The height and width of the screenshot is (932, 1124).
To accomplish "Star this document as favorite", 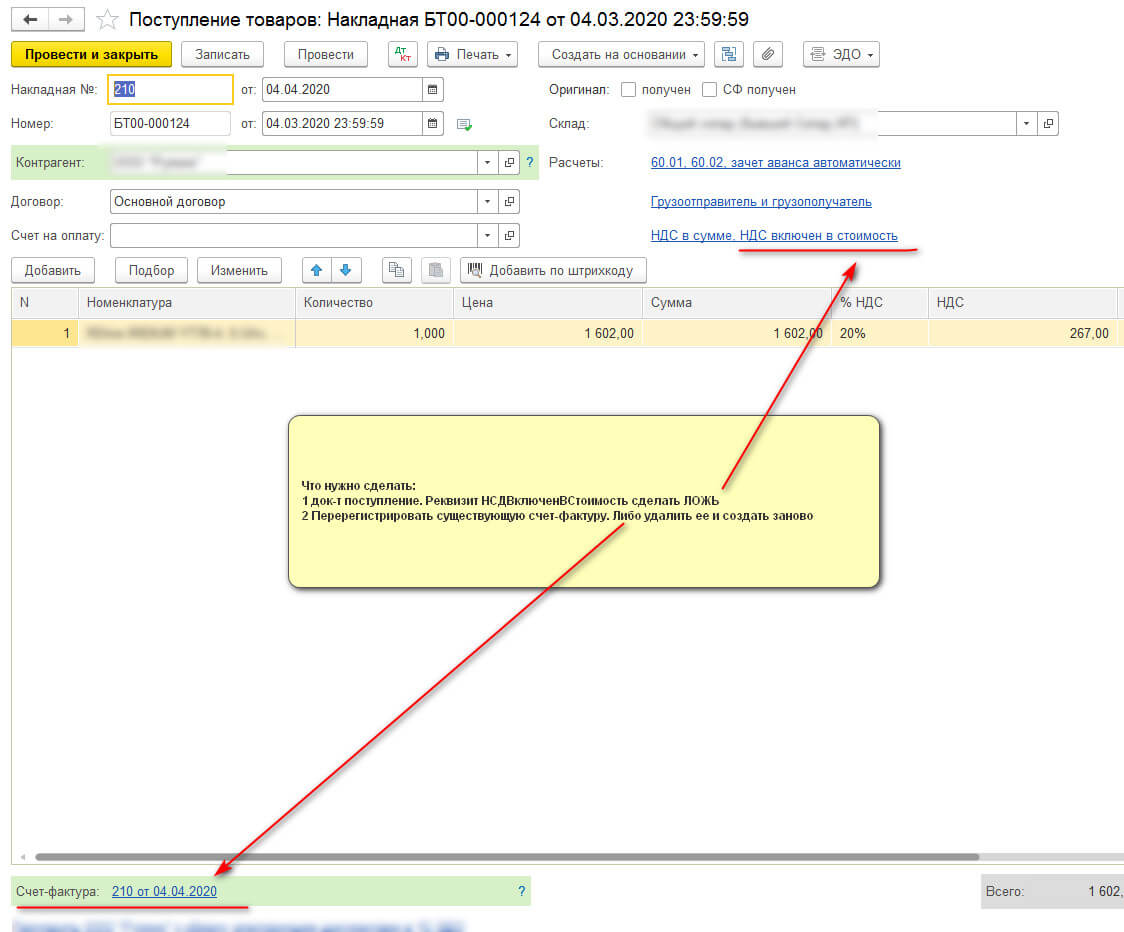I will [x=107, y=19].
